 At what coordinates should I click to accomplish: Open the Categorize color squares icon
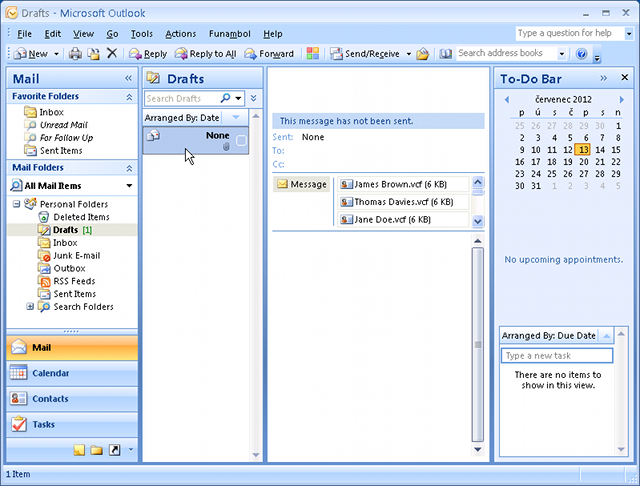(x=312, y=54)
